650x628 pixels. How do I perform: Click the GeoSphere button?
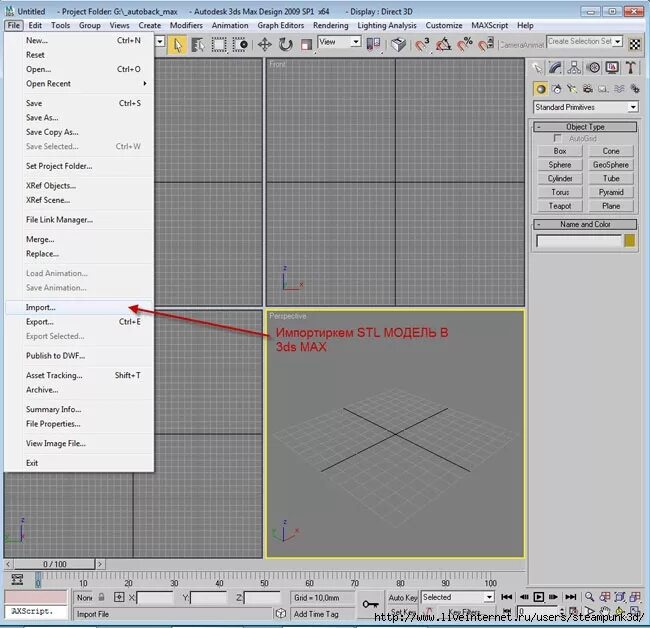[611, 165]
